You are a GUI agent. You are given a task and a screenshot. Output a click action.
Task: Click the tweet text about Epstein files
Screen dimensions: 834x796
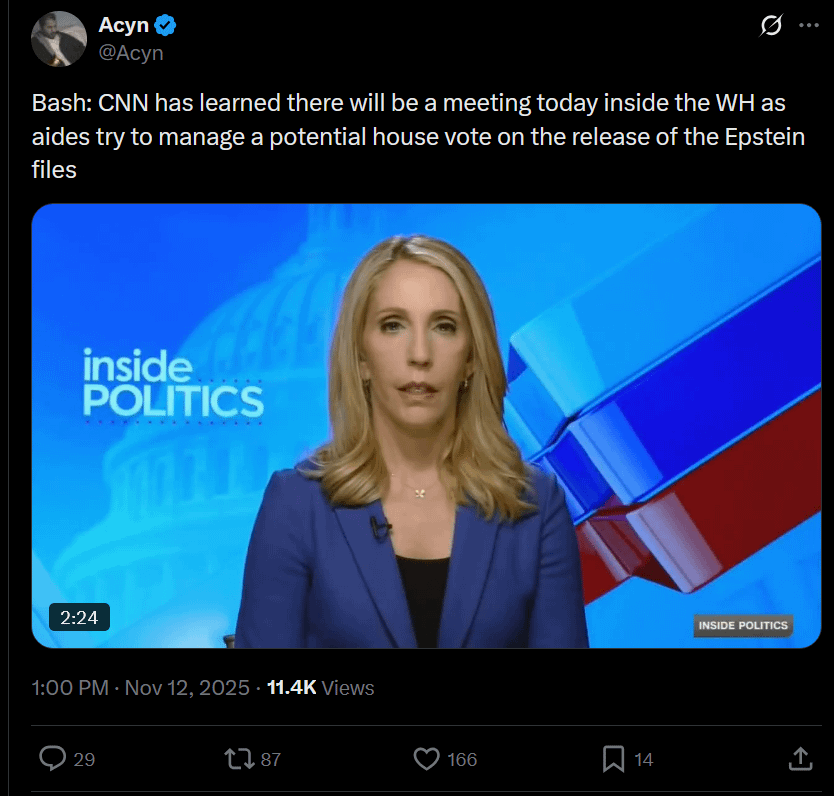(x=418, y=136)
